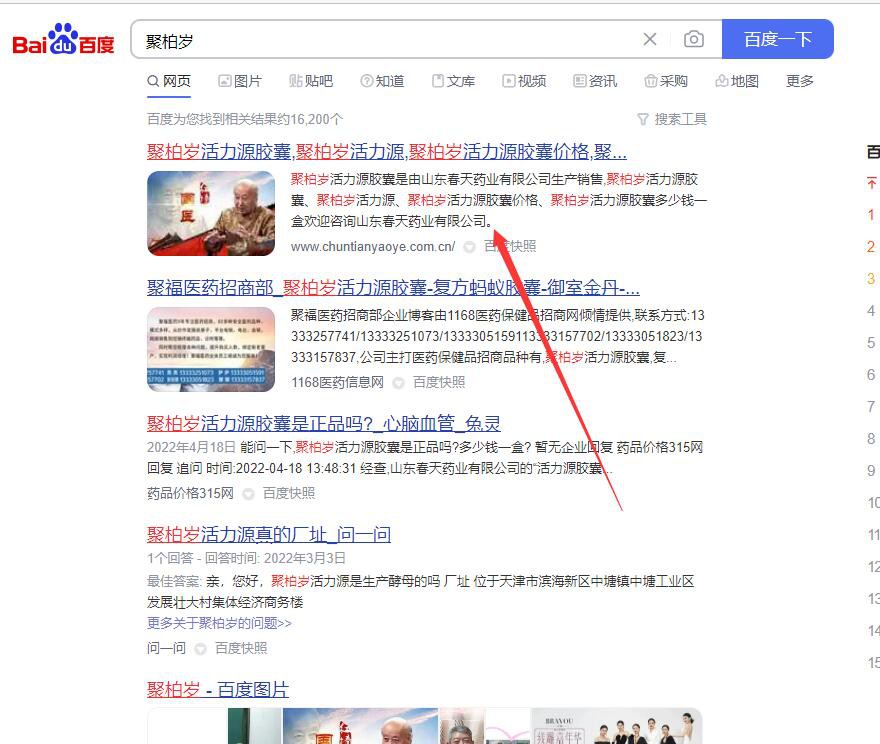This screenshot has height=744, width=880.
Task: Open the 问一问 source link
Action: 166,649
